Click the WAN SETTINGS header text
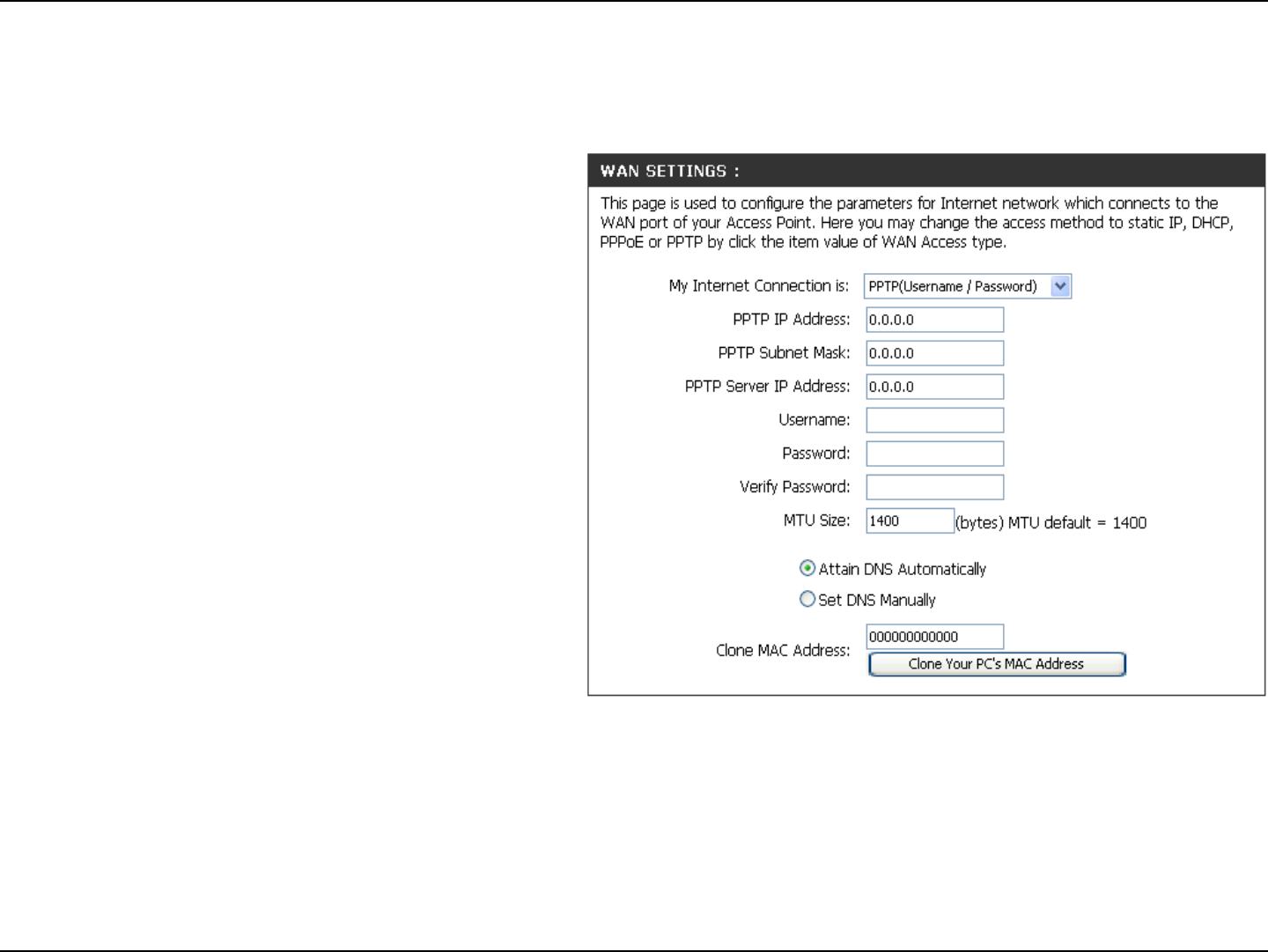This screenshot has width=1268, height=952. [x=669, y=171]
